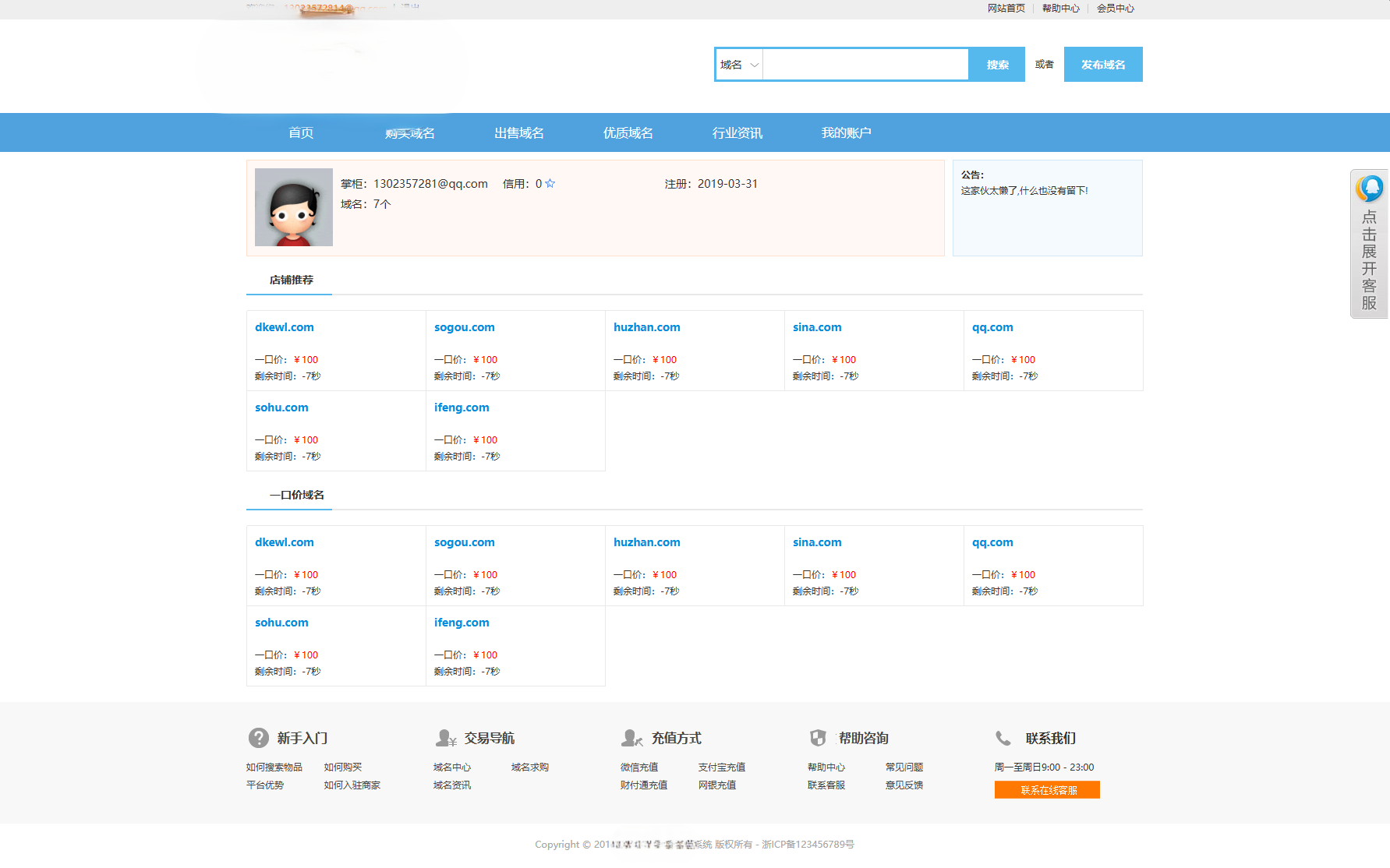Screen dimensions: 1390x868
Task: Open 帮助中心 in the top bar
Action: 1061,9
